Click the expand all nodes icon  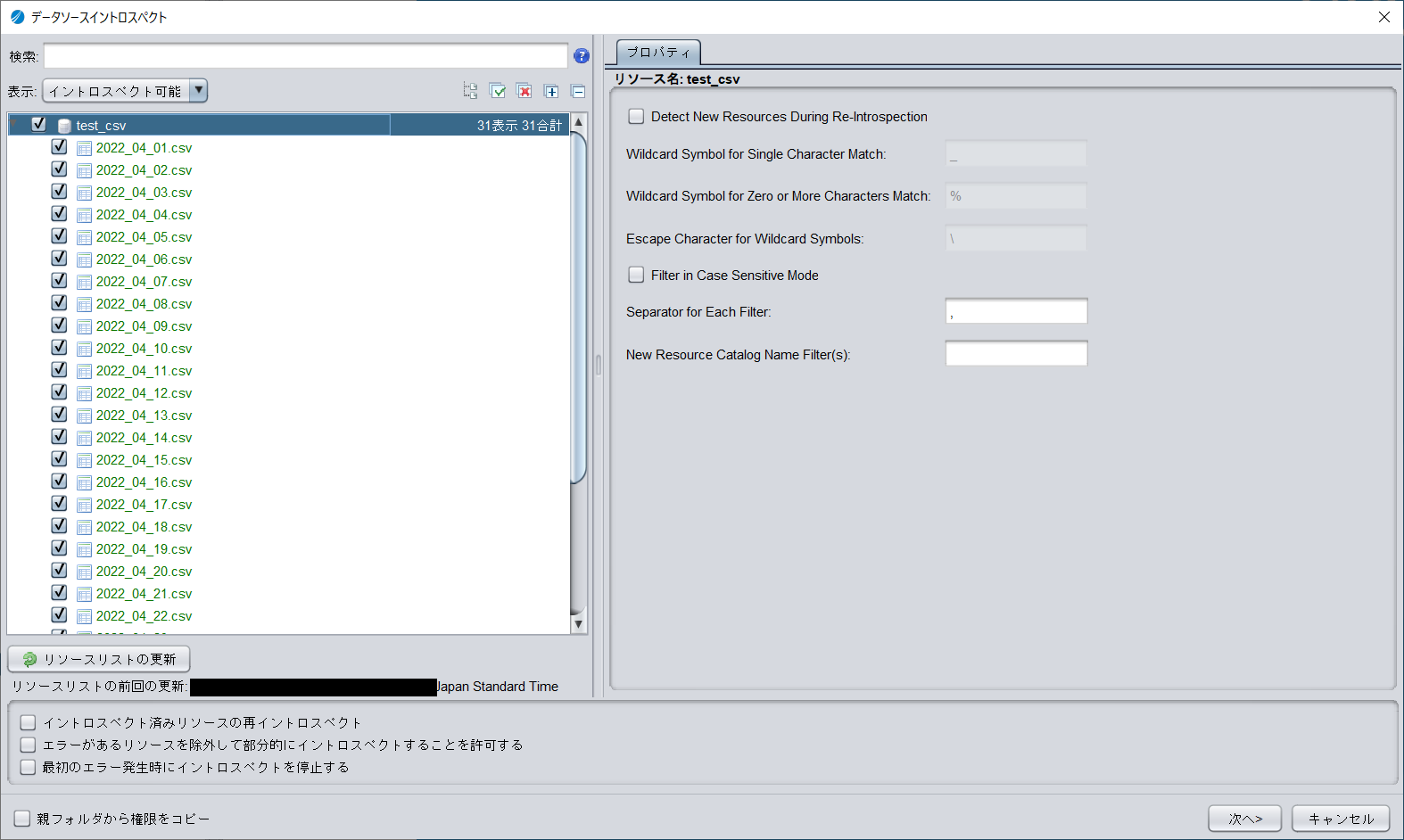(x=551, y=91)
